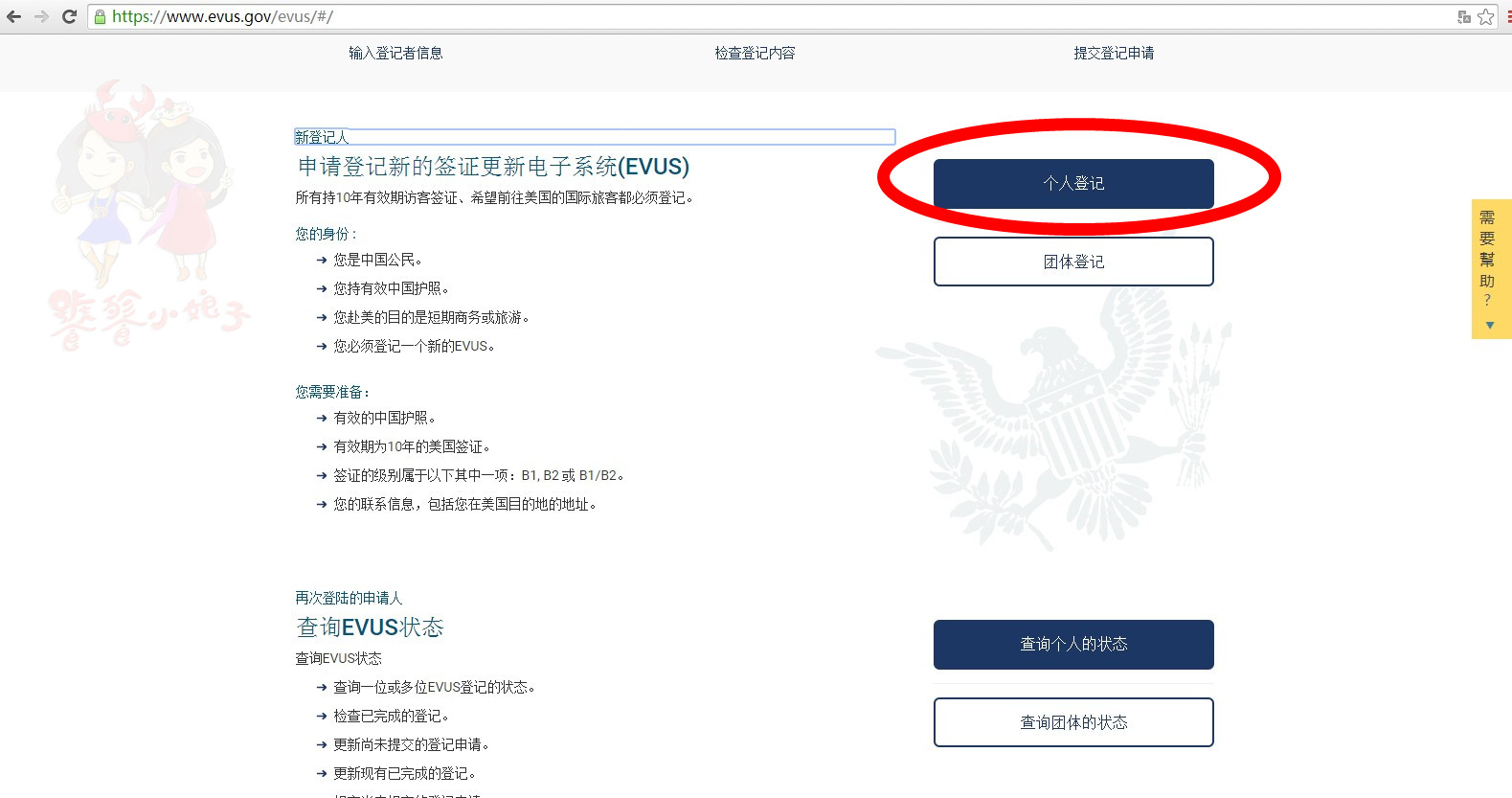Click the 新登记人 label
Viewport: 1512px width, 798px height.
point(322,137)
